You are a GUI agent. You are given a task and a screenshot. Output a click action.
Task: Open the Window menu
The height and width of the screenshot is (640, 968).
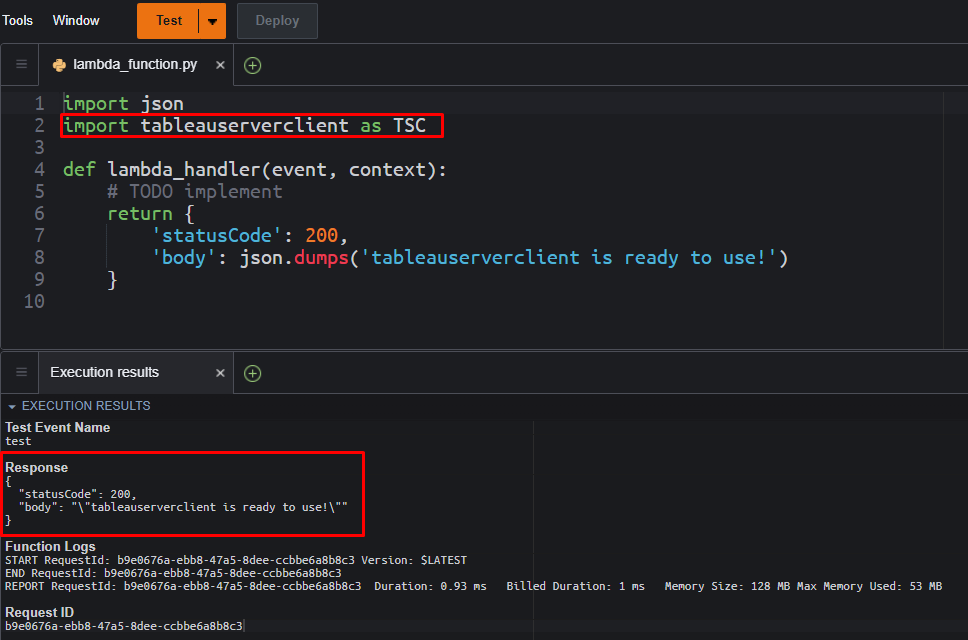click(x=76, y=20)
